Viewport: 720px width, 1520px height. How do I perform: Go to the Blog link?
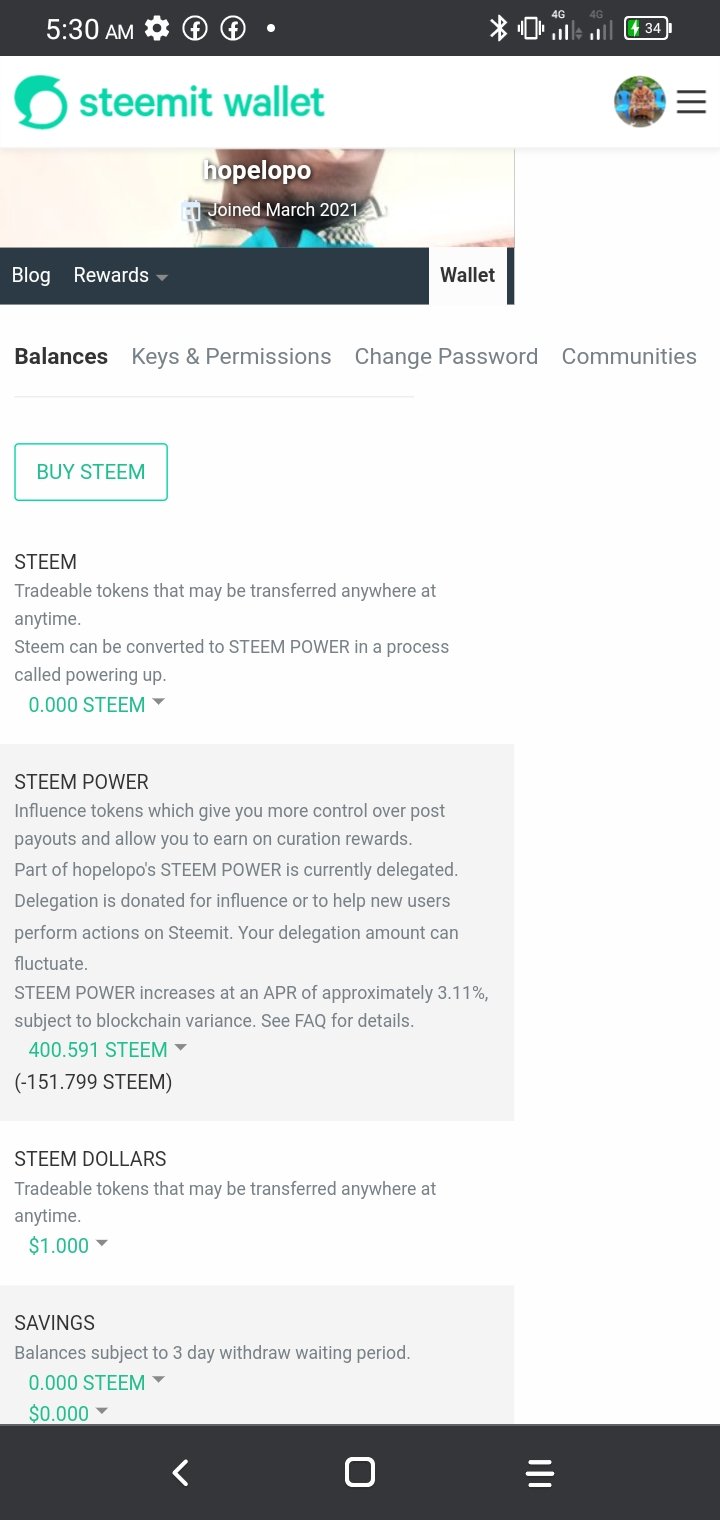pyautogui.click(x=31, y=275)
